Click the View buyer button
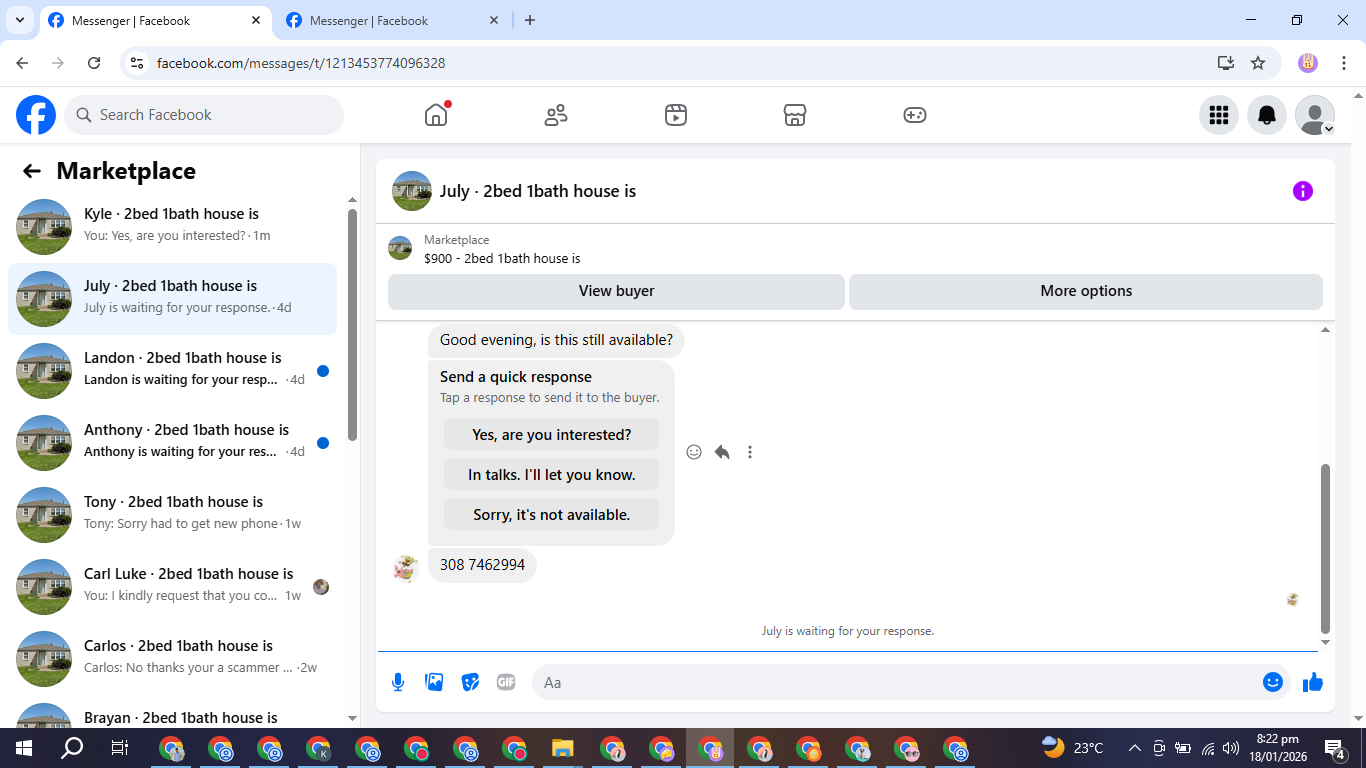1366x768 pixels. (x=616, y=291)
